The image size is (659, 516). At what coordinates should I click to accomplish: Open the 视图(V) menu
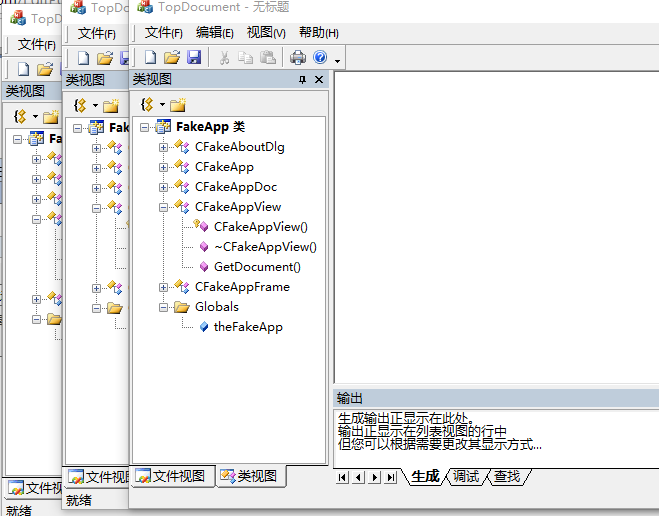point(266,33)
